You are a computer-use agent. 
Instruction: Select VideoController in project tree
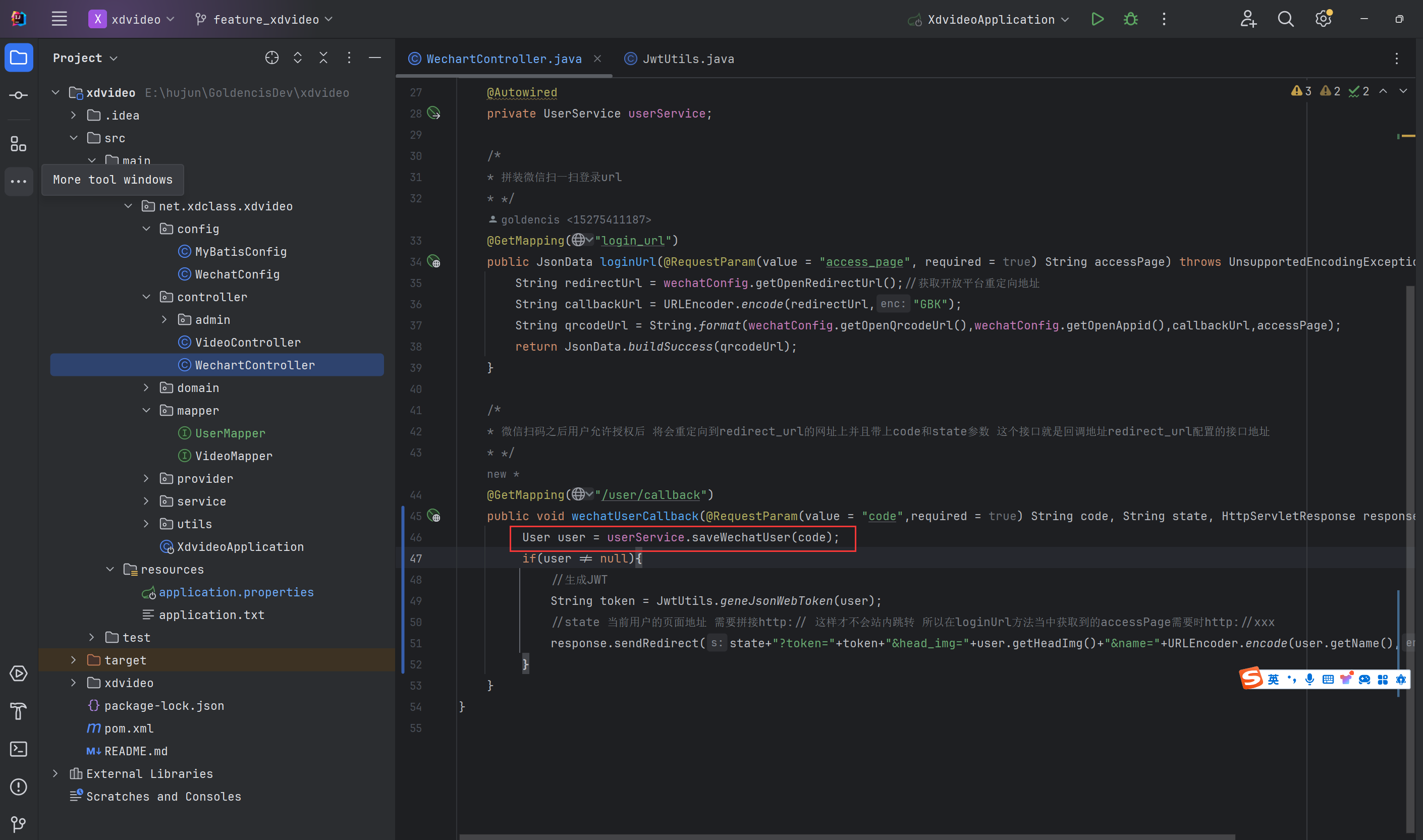[240, 342]
